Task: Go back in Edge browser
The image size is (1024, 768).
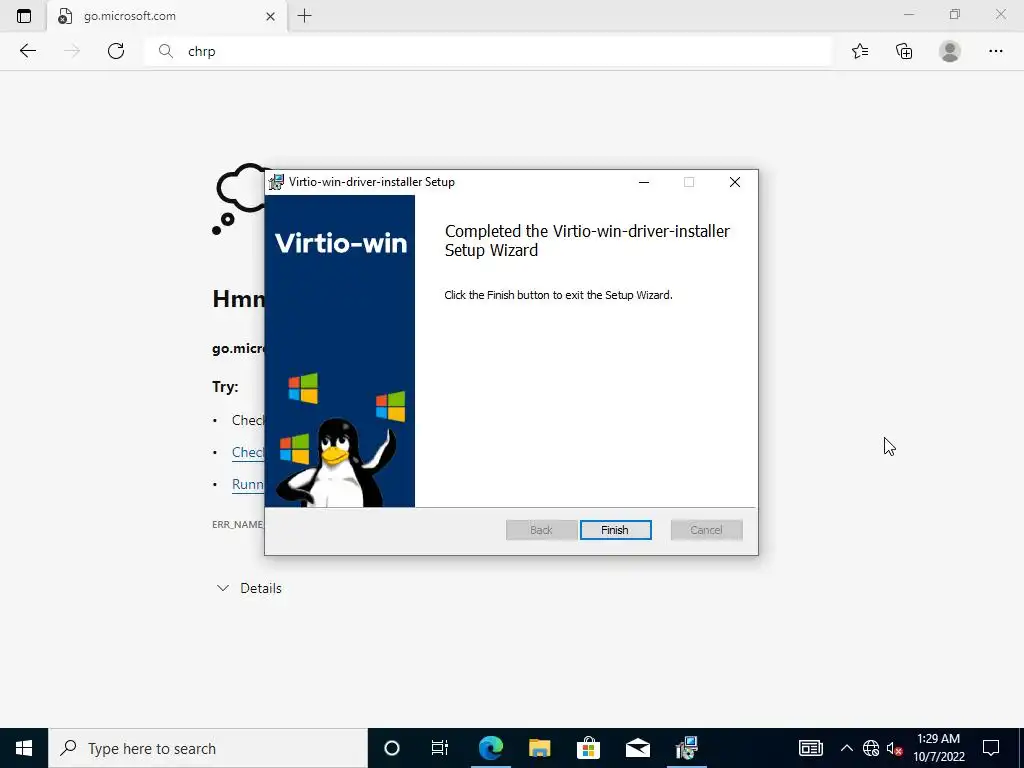Action: (27, 51)
